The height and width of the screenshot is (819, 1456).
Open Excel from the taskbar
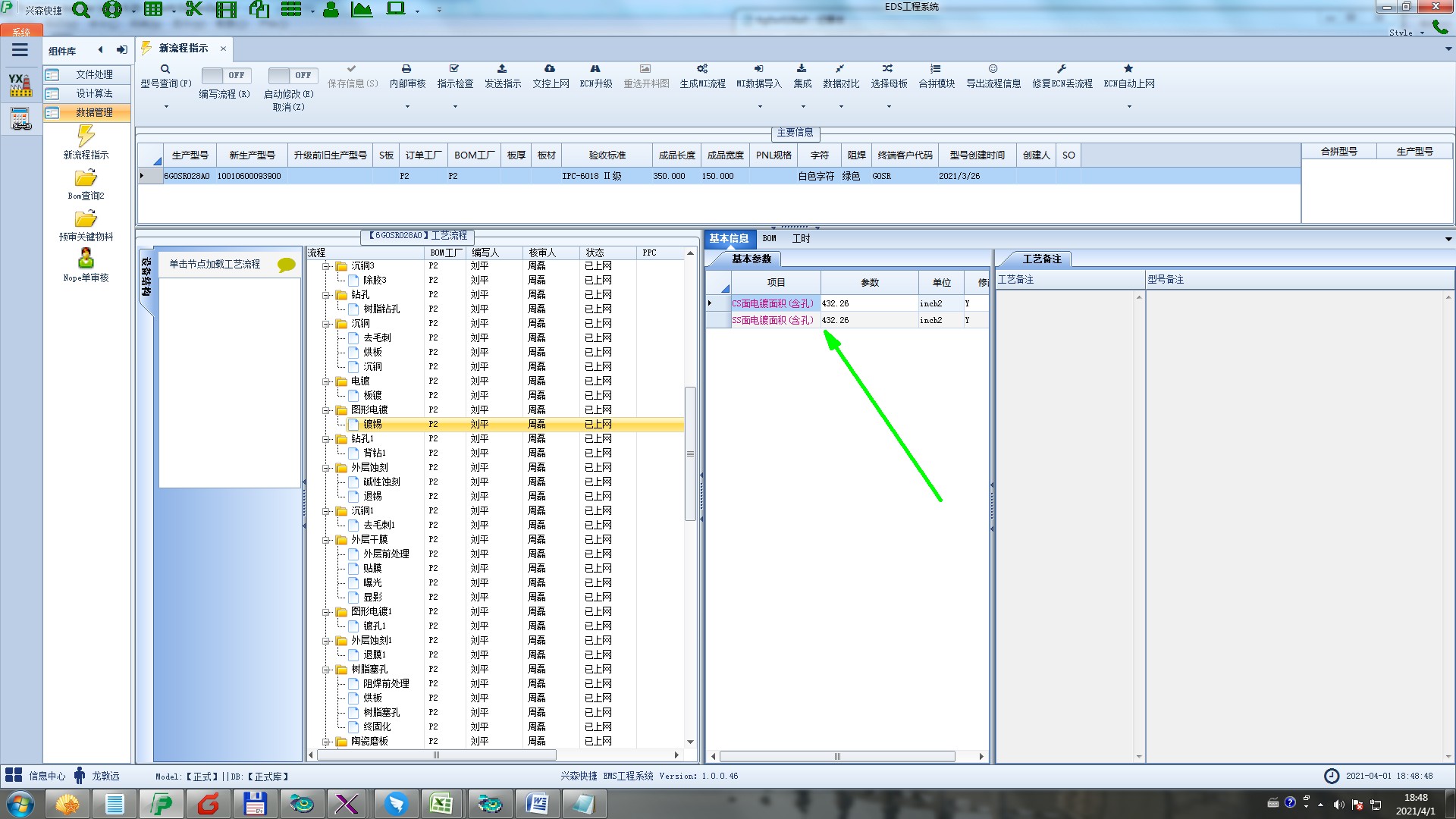441,804
